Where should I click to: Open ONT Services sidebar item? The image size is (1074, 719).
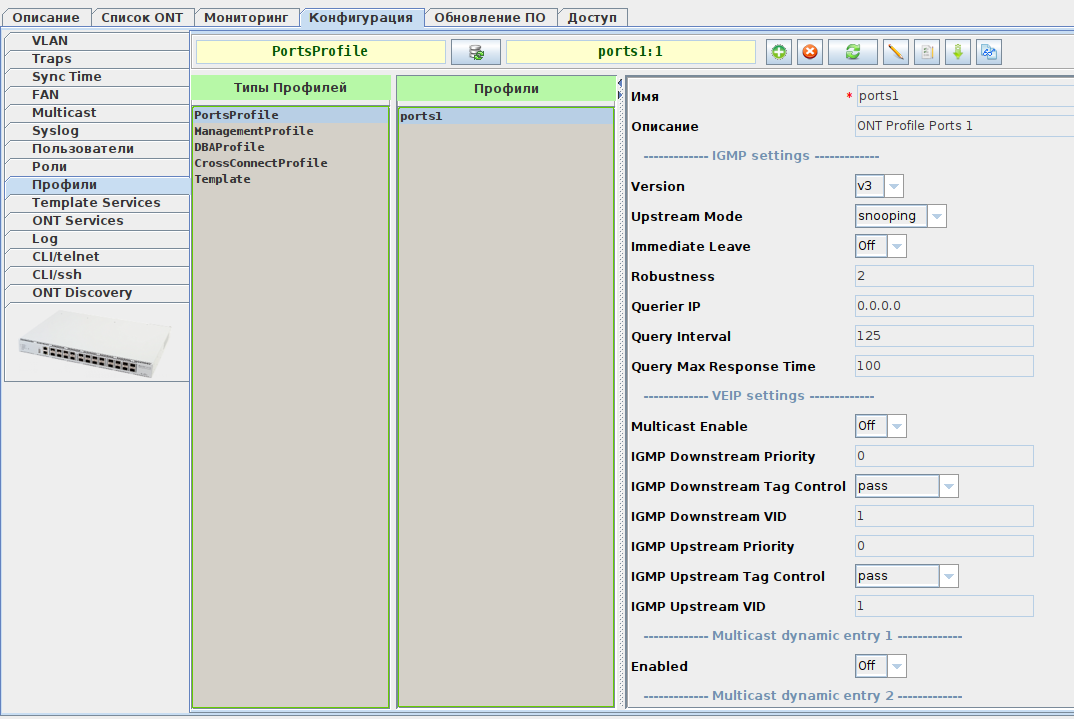tap(97, 220)
